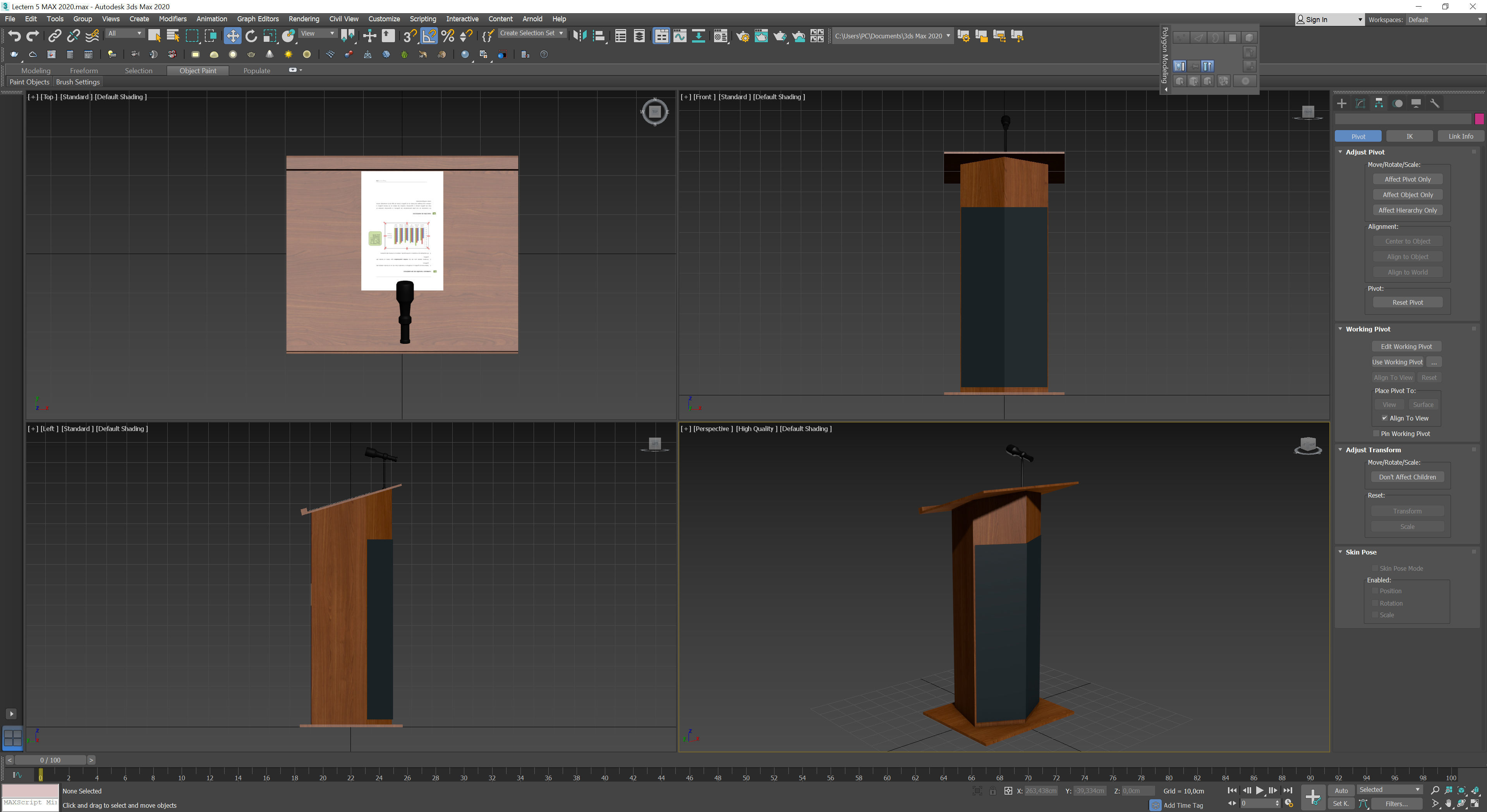Image resolution: width=1487 pixels, height=812 pixels.
Task: Activate the Select and Move tool
Action: (232, 36)
